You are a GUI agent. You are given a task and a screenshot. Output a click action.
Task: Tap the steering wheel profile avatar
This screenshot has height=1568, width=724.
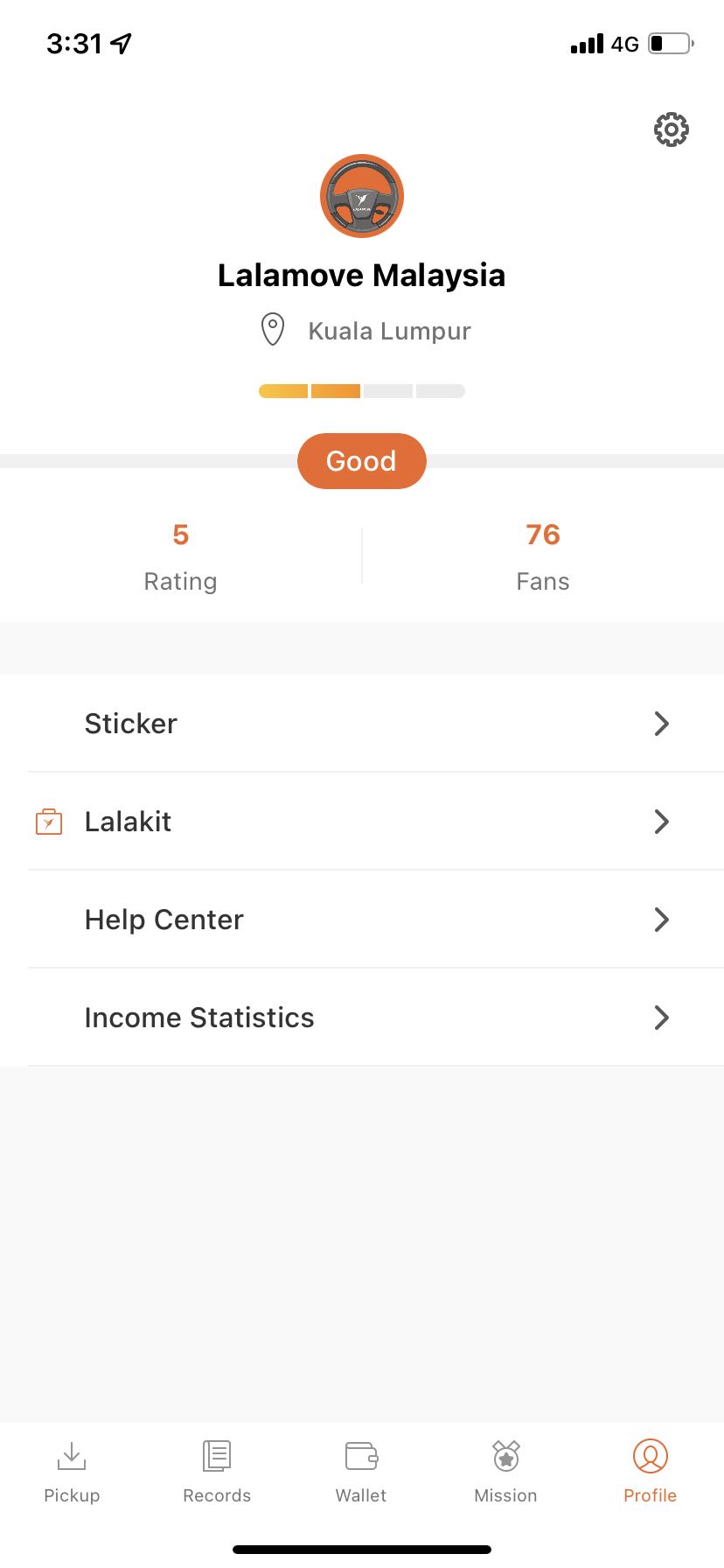pos(362,196)
